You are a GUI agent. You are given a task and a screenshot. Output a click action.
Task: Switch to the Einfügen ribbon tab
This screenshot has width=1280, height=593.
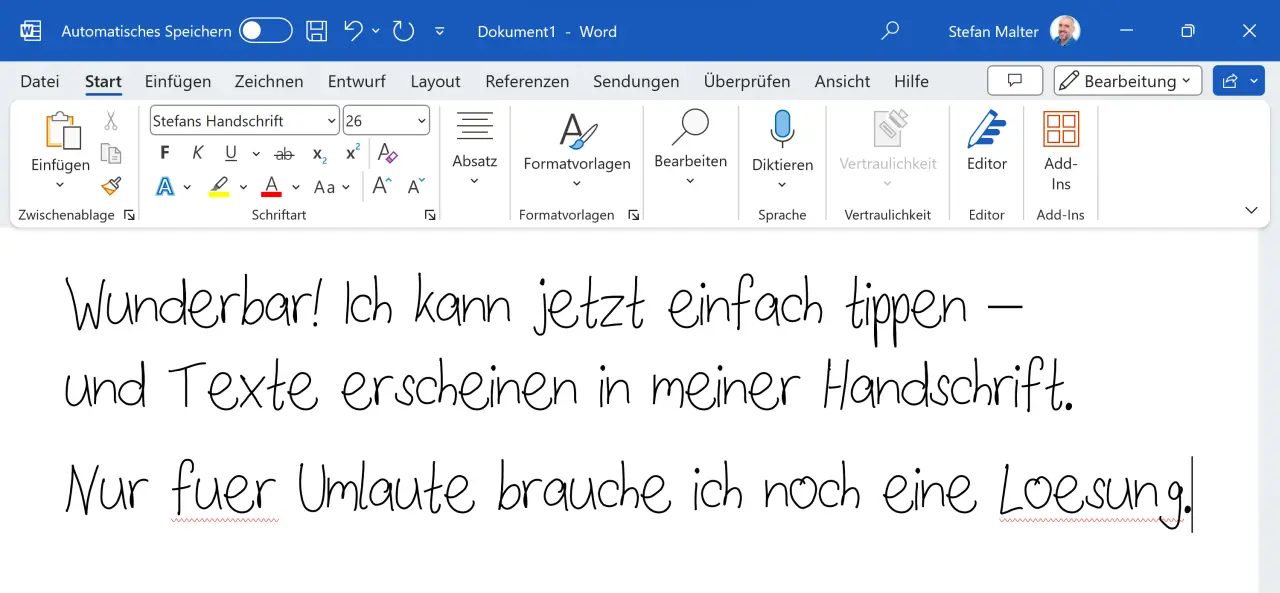pos(179,81)
